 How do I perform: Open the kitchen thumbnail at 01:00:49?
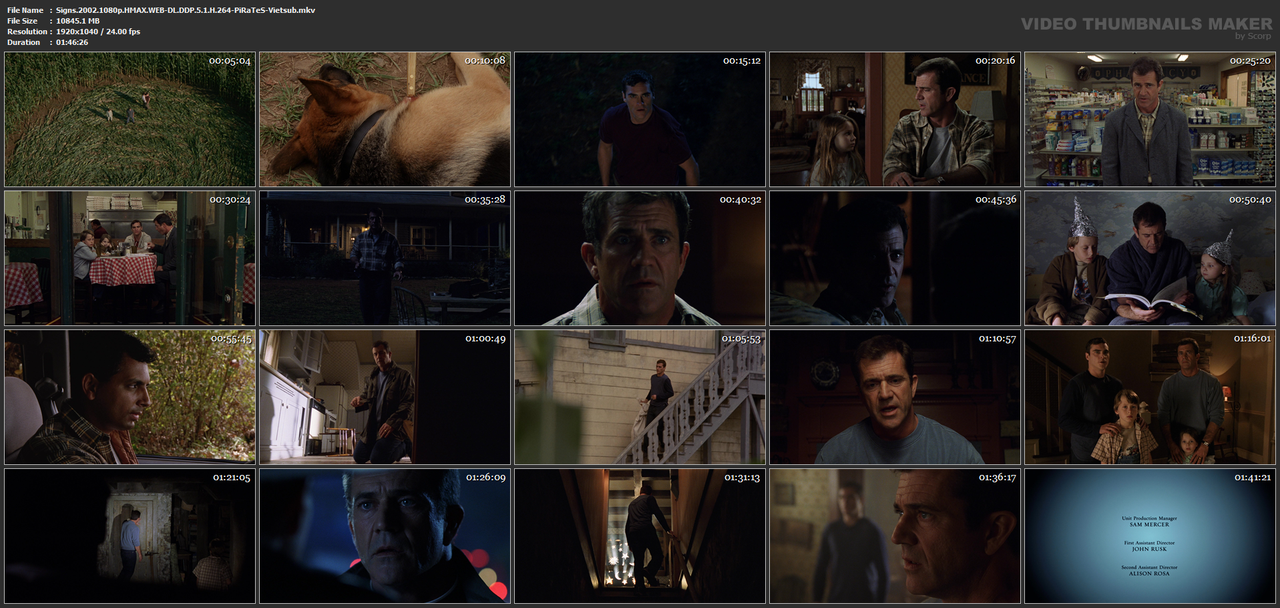[385, 397]
